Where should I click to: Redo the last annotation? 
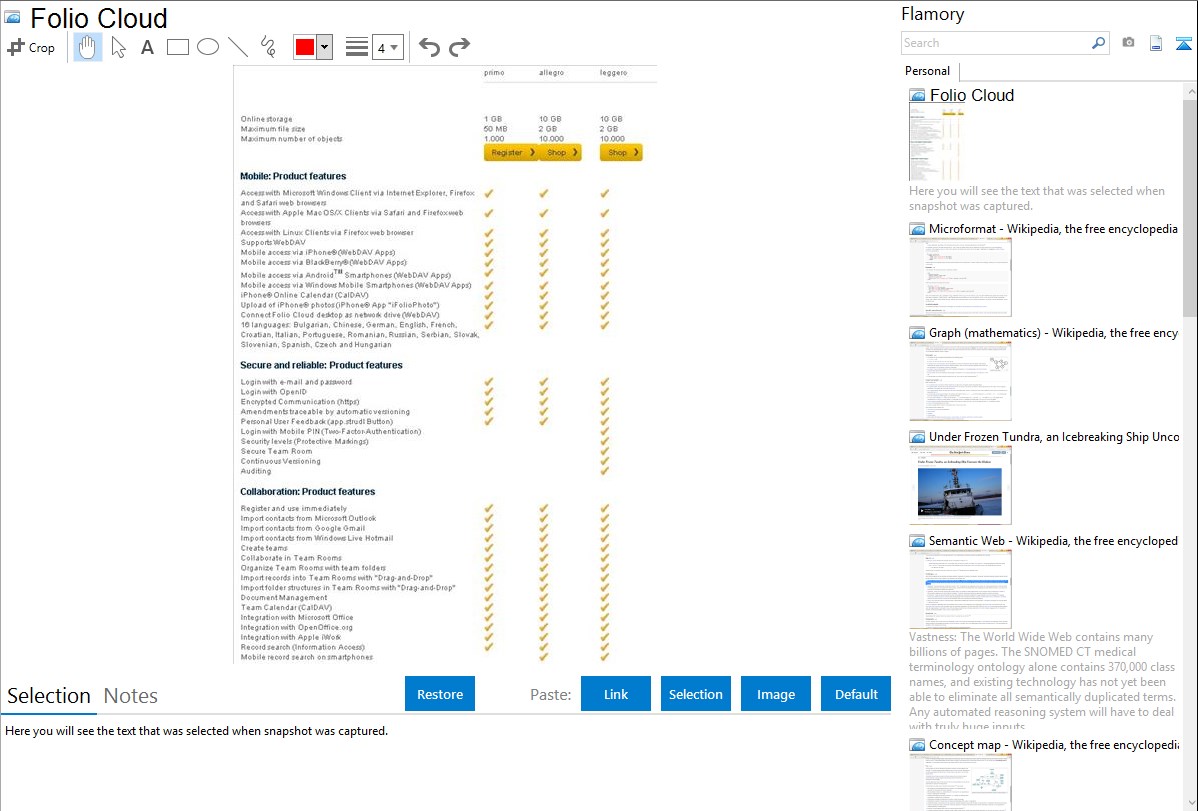(459, 47)
